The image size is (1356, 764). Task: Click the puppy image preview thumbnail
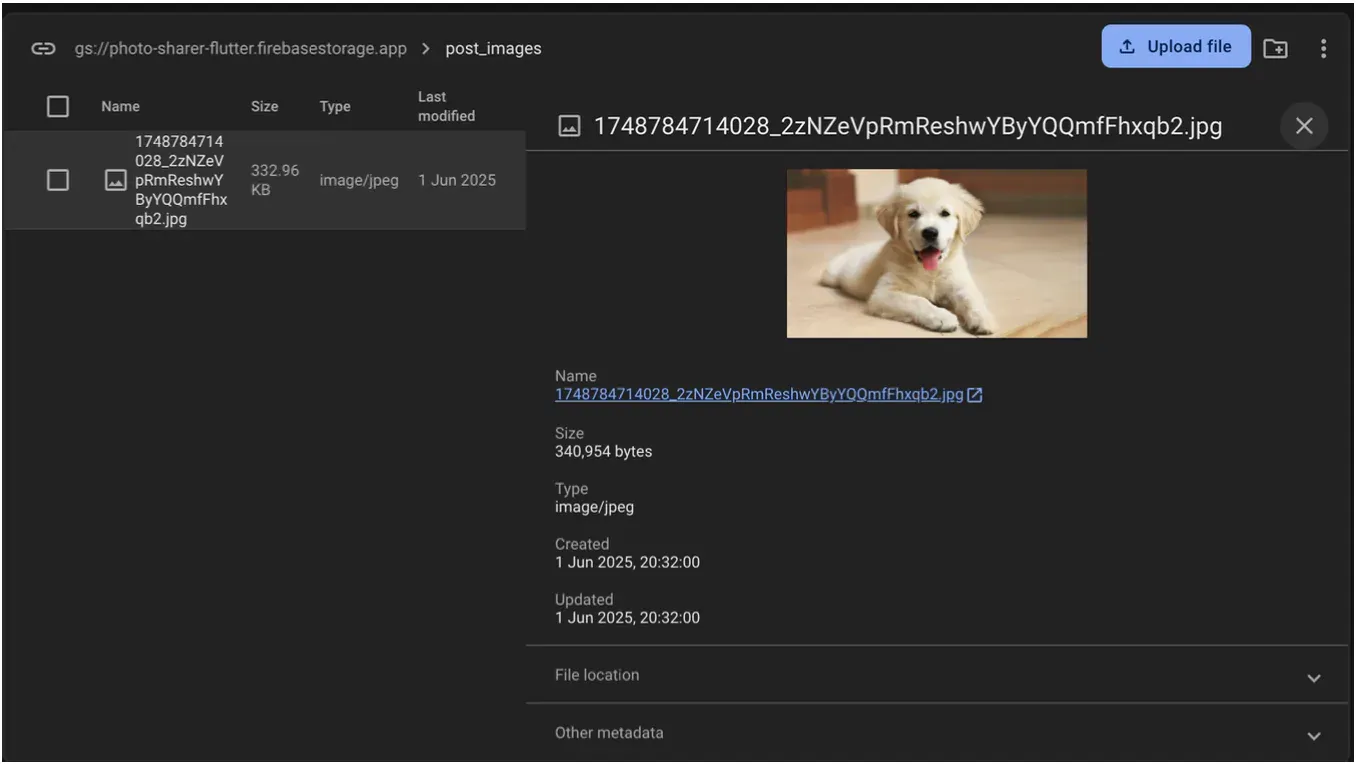pyautogui.click(x=937, y=253)
